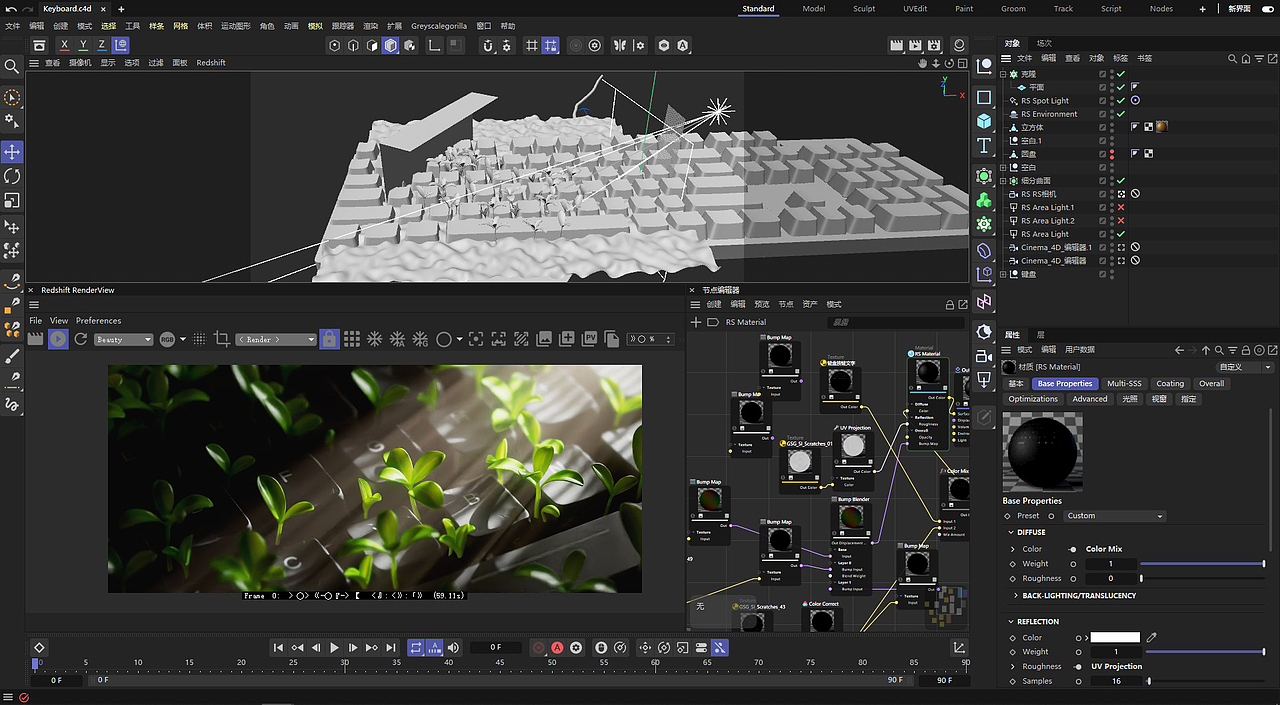Expand the 空白 object in tree
Viewport: 1280px width, 705px height.
pos(1004,168)
